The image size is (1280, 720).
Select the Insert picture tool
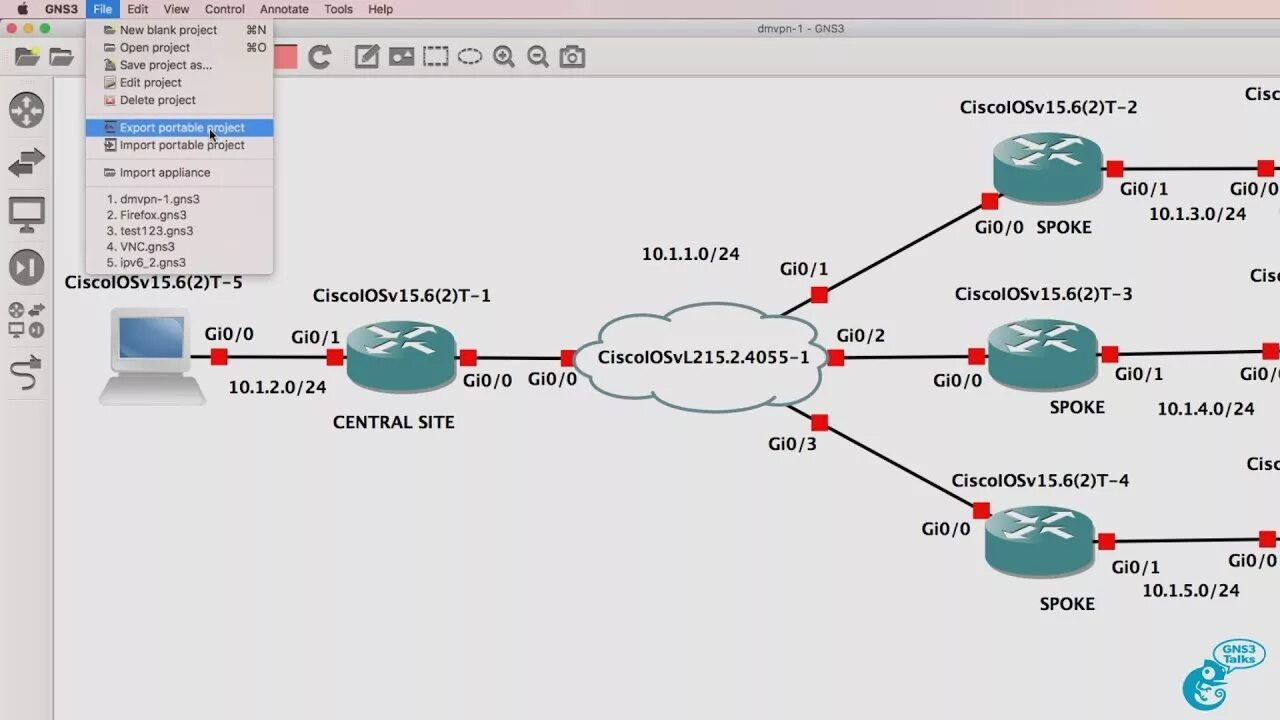point(401,57)
